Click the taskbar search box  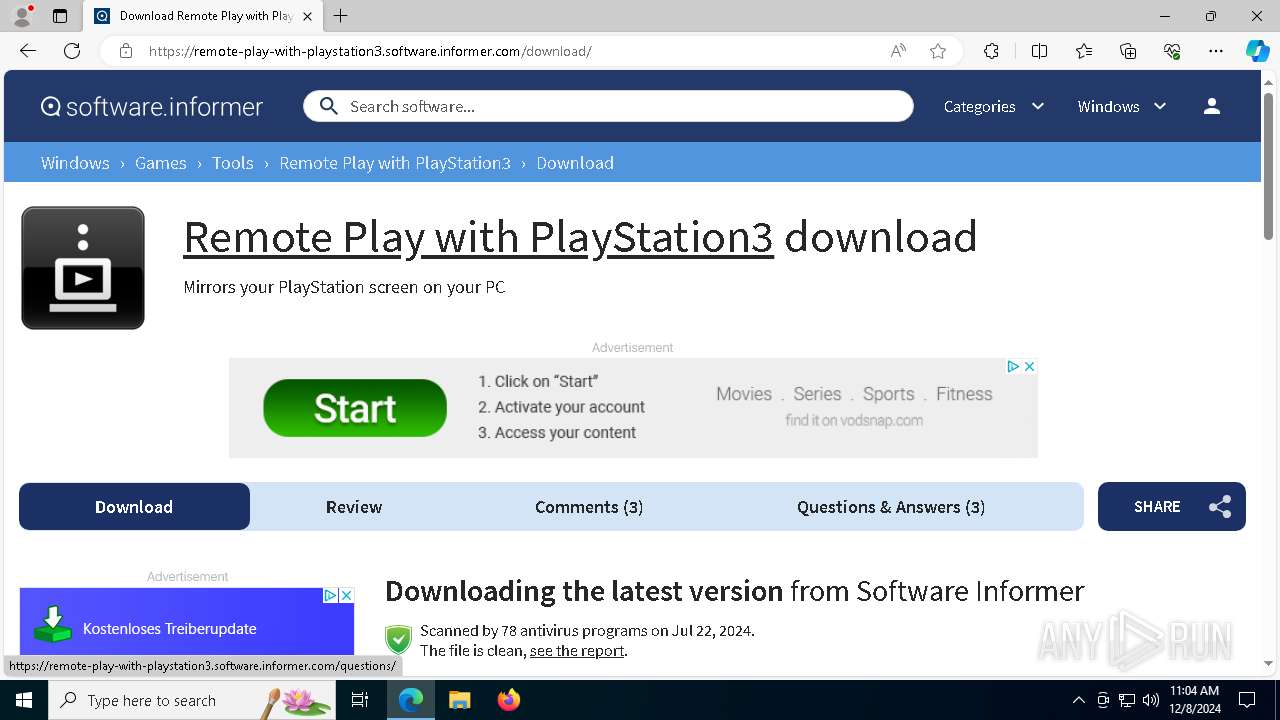[192, 700]
